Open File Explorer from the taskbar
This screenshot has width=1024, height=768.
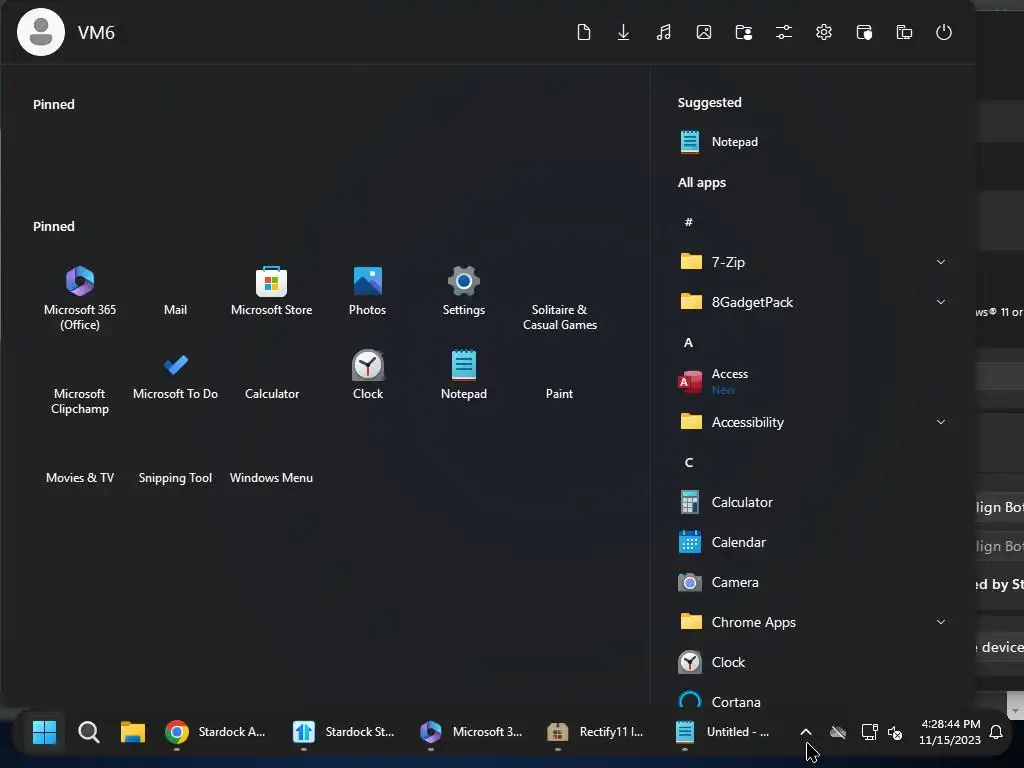pos(133,732)
